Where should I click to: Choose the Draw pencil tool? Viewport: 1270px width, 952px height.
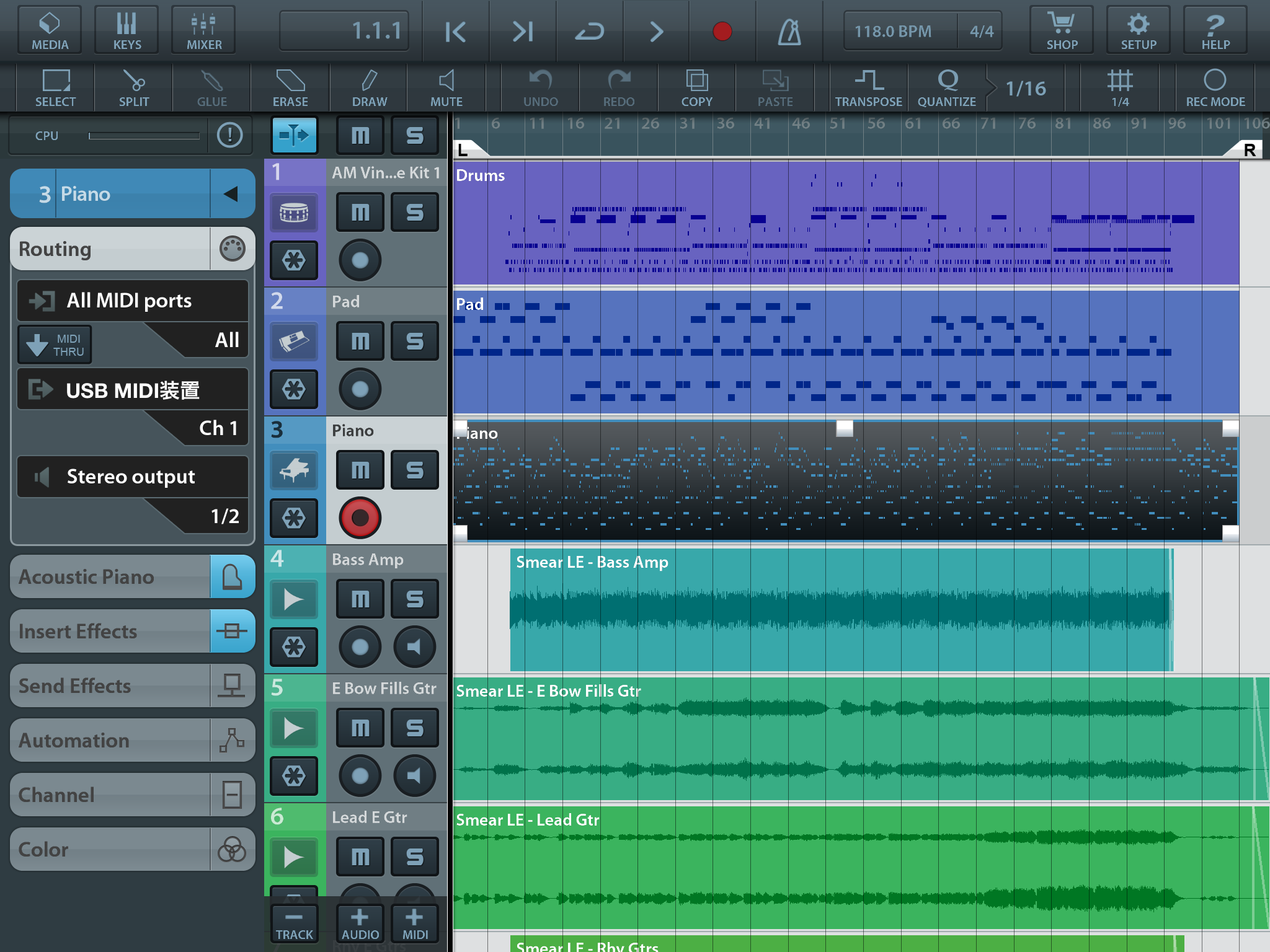[x=369, y=88]
